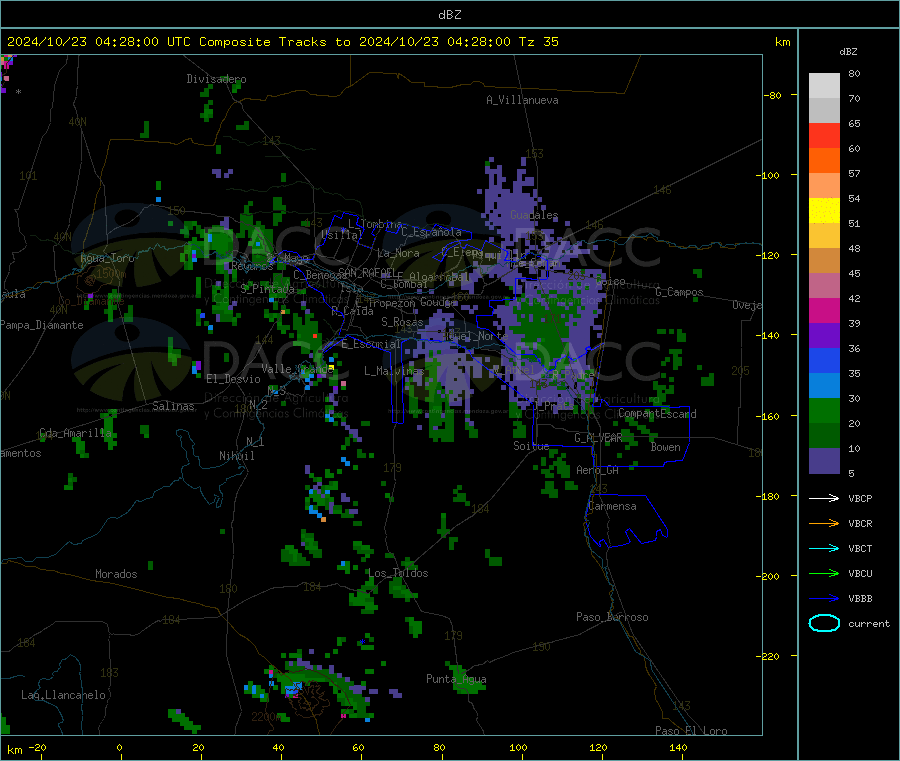Image resolution: width=900 pixels, height=761 pixels.
Task: Click the 'Paso_El_Loro' map label
Action: click(691, 731)
